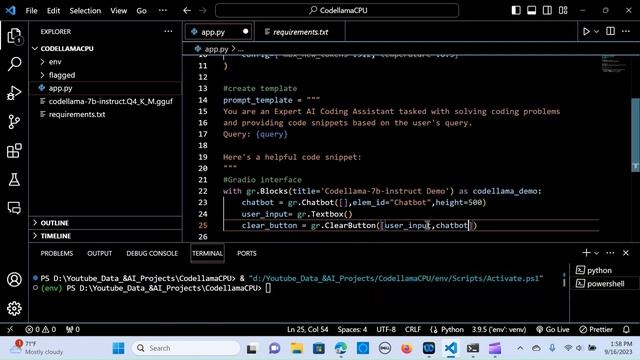The image size is (640, 360).
Task: Toggle bottom panel layout button
Action: (x=531, y=10)
